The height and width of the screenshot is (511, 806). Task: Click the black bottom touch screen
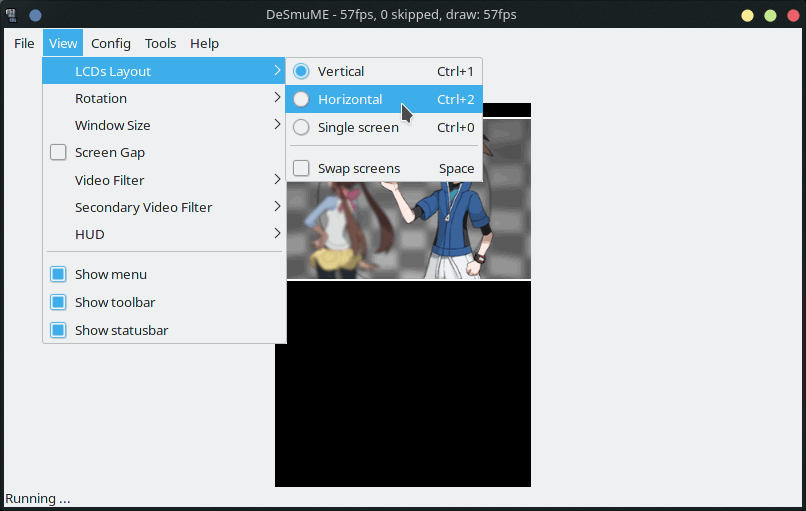click(x=403, y=384)
